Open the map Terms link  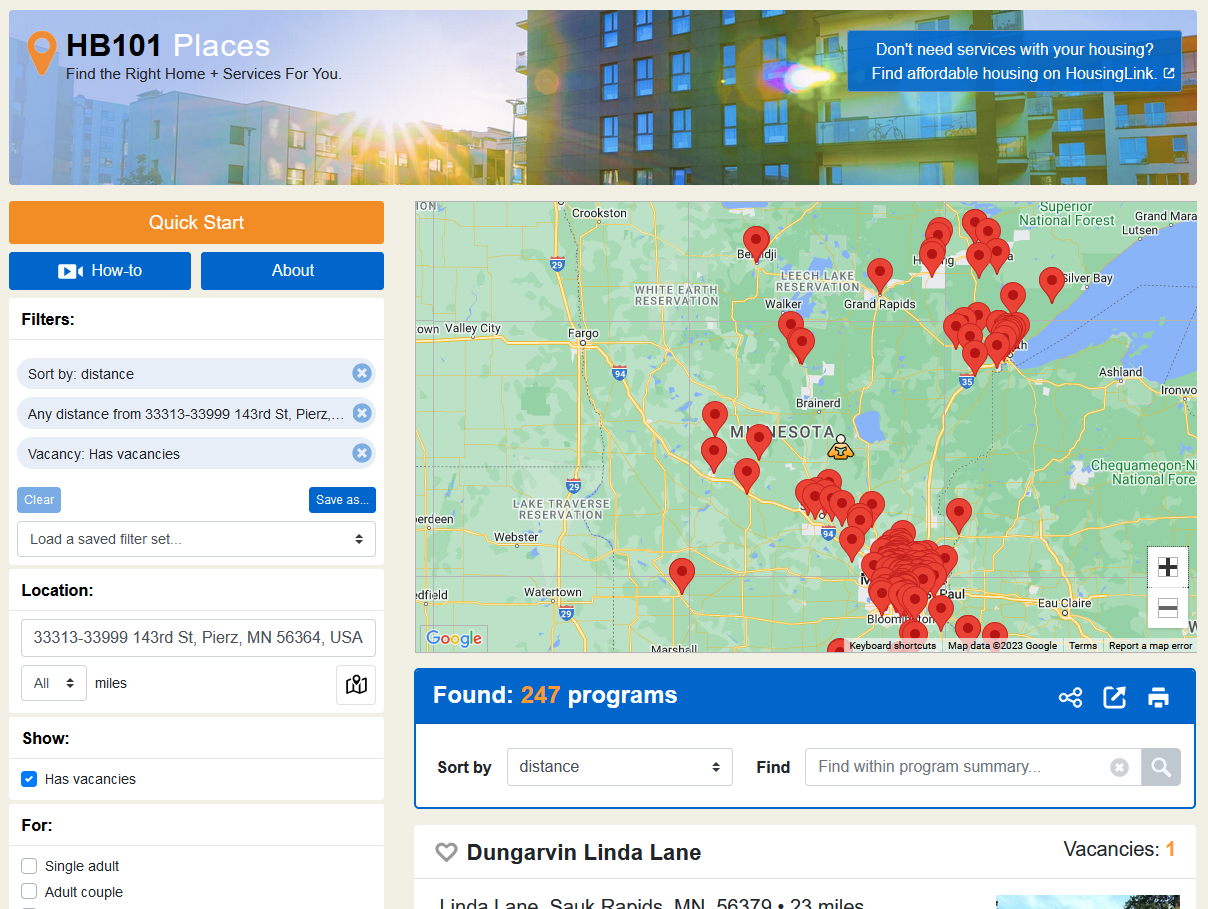coord(1083,646)
